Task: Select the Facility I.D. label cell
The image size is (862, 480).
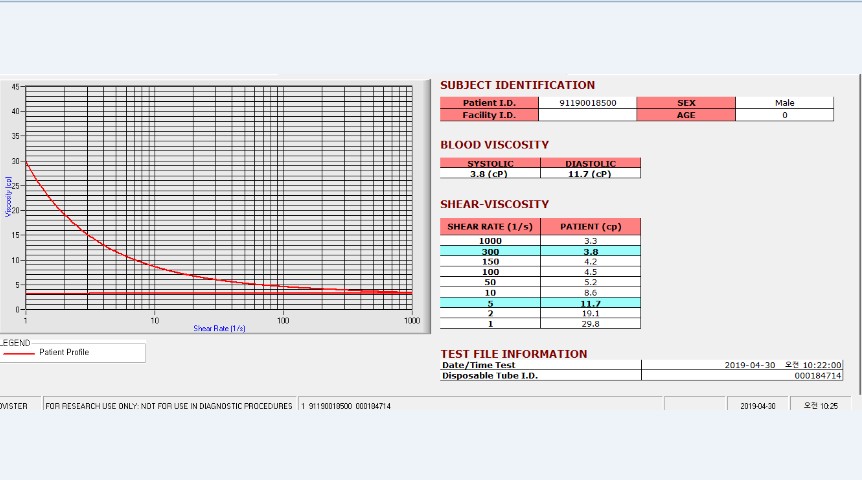Action: pos(489,115)
